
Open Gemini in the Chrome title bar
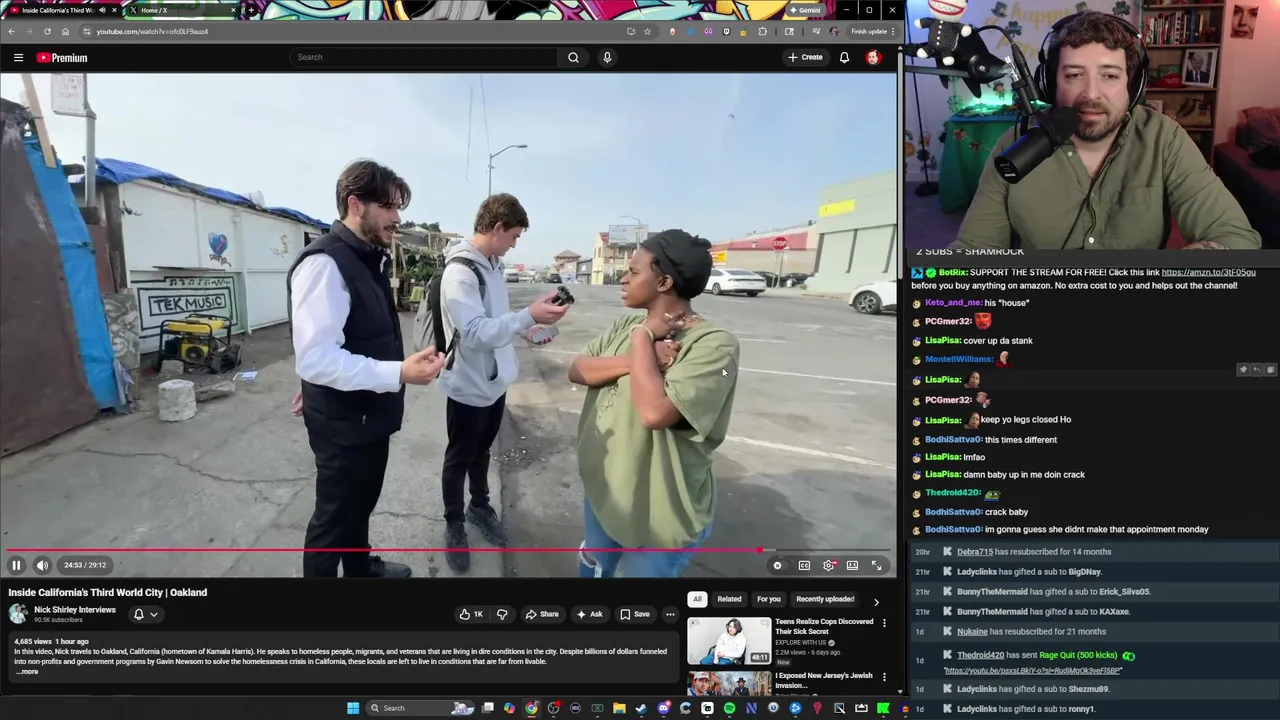[804, 10]
